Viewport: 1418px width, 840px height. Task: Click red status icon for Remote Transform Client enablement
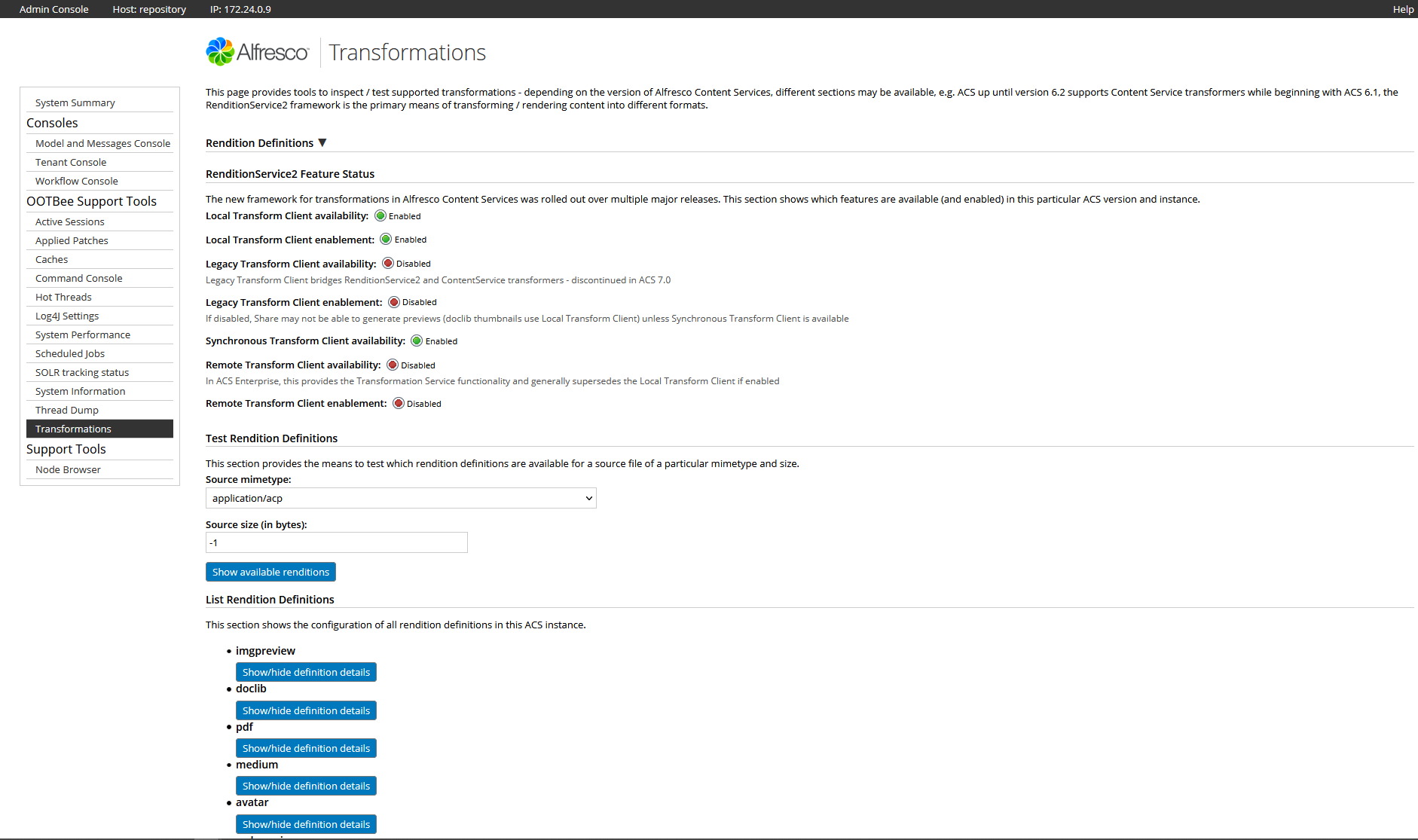pyautogui.click(x=399, y=403)
